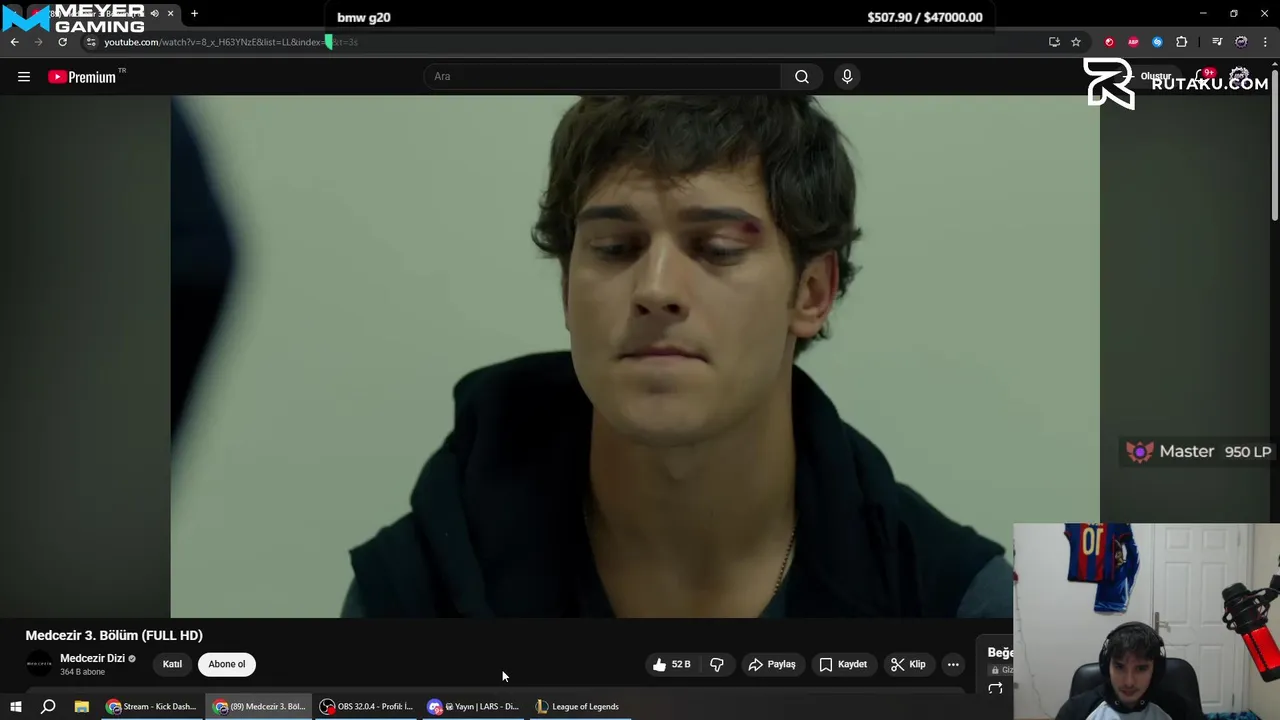Click the search magnifier button

click(x=802, y=77)
